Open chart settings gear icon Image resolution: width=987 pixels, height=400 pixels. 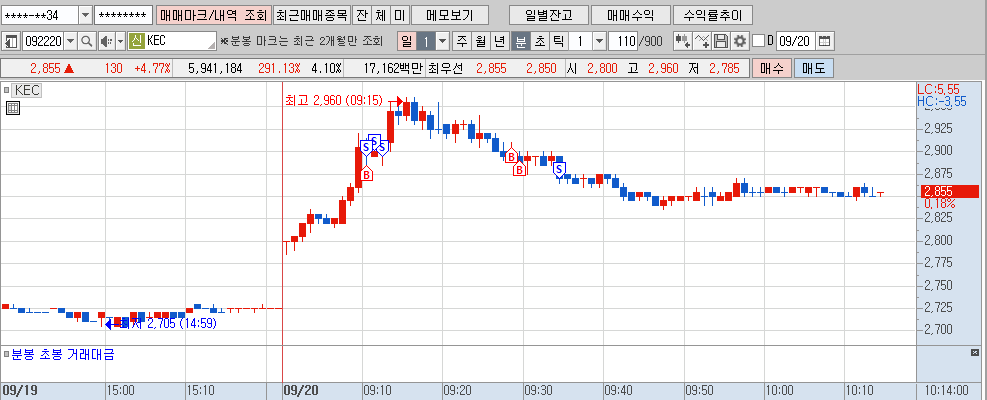point(740,42)
